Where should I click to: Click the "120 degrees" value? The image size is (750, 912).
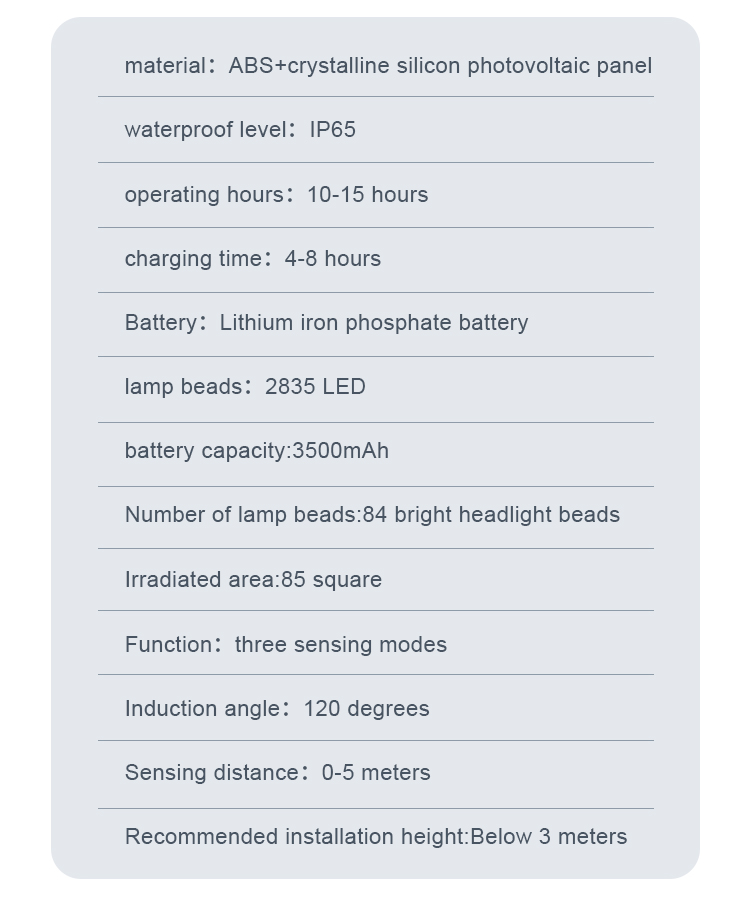click(367, 709)
